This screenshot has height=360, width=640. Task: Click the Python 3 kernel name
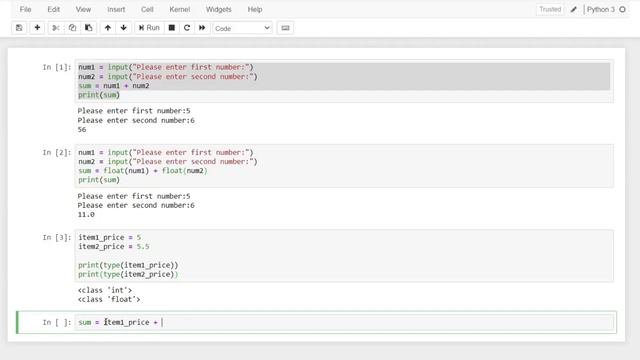tap(601, 9)
